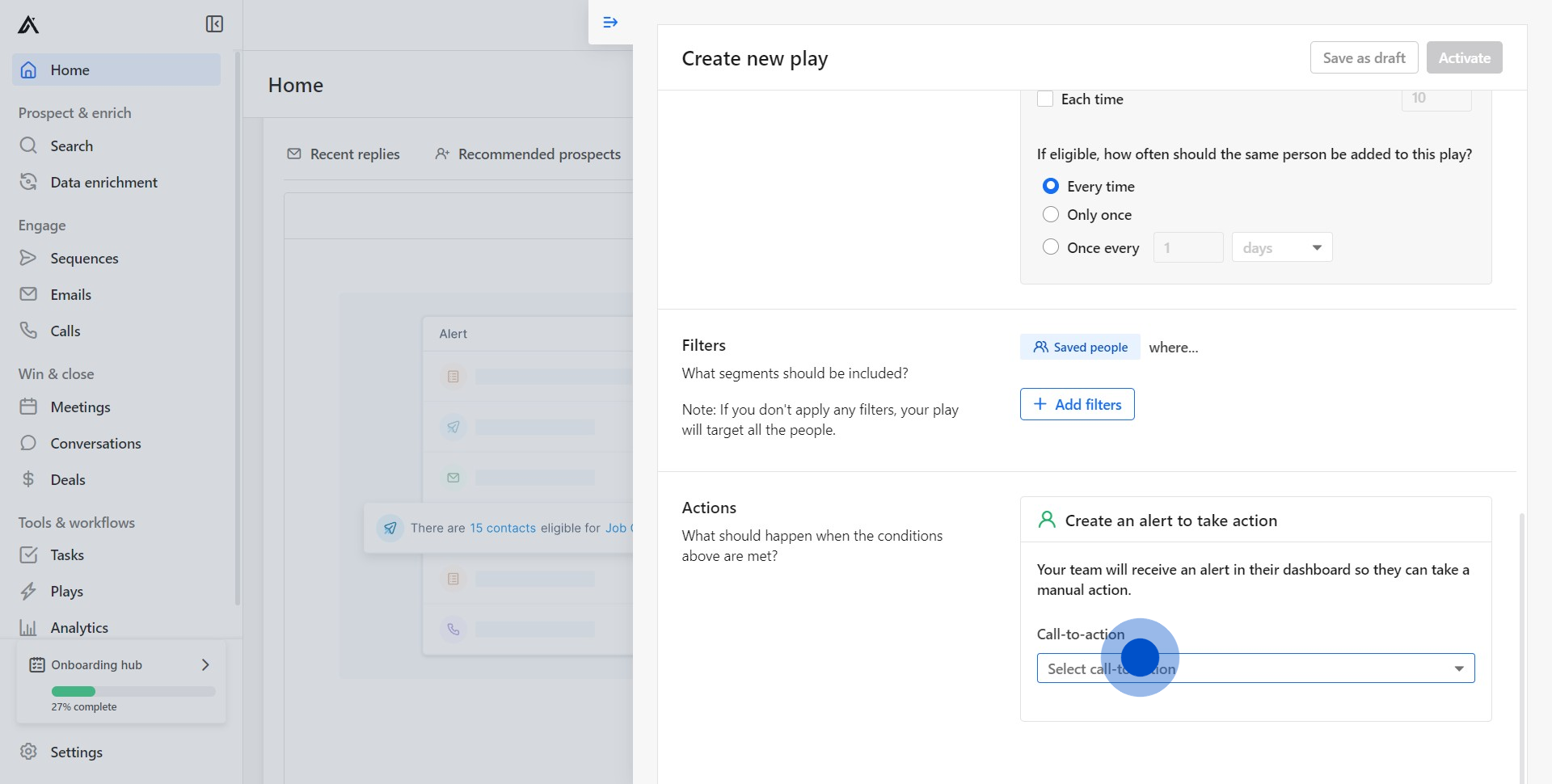This screenshot has width=1552, height=784.
Task: Click the sidebar scrollbar
Action: [x=237, y=327]
